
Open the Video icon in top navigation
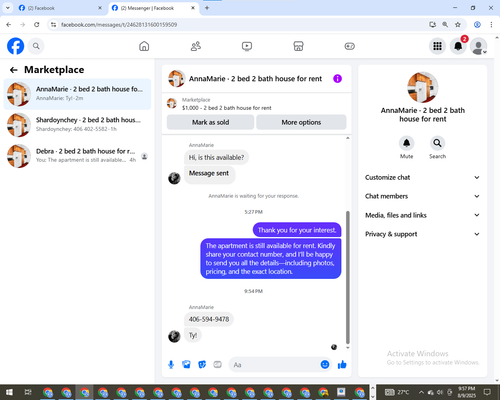[247, 46]
